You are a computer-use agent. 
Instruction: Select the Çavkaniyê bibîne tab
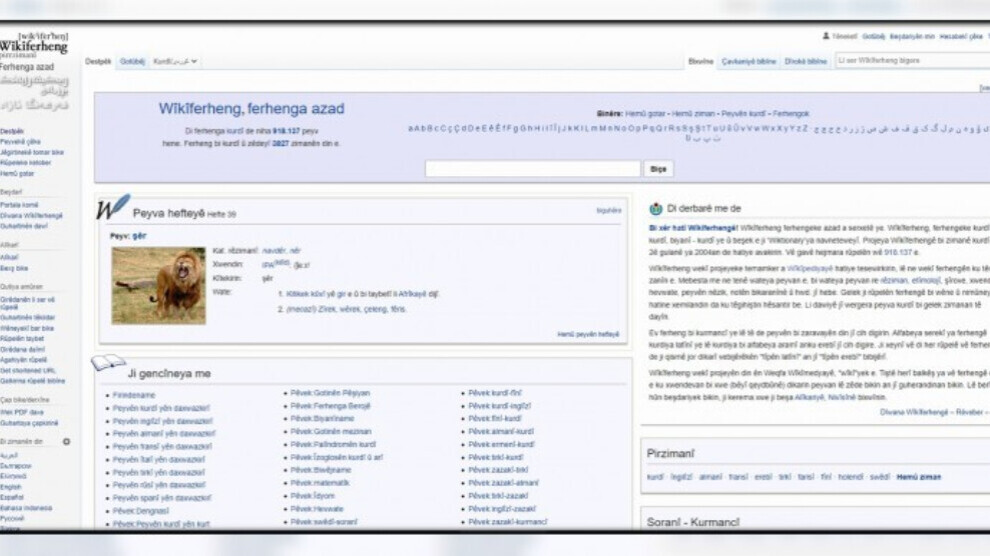pos(748,62)
